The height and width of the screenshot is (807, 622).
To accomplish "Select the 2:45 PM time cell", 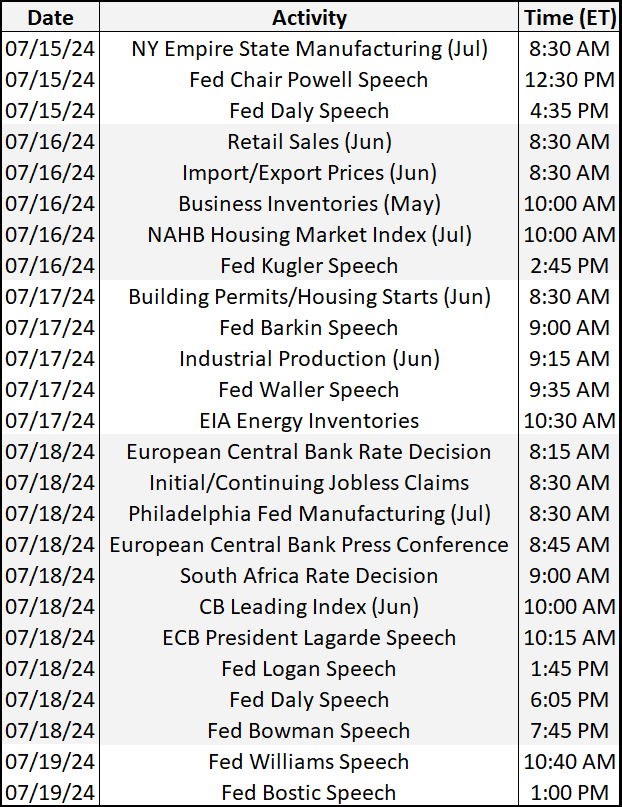I will (x=569, y=266).
